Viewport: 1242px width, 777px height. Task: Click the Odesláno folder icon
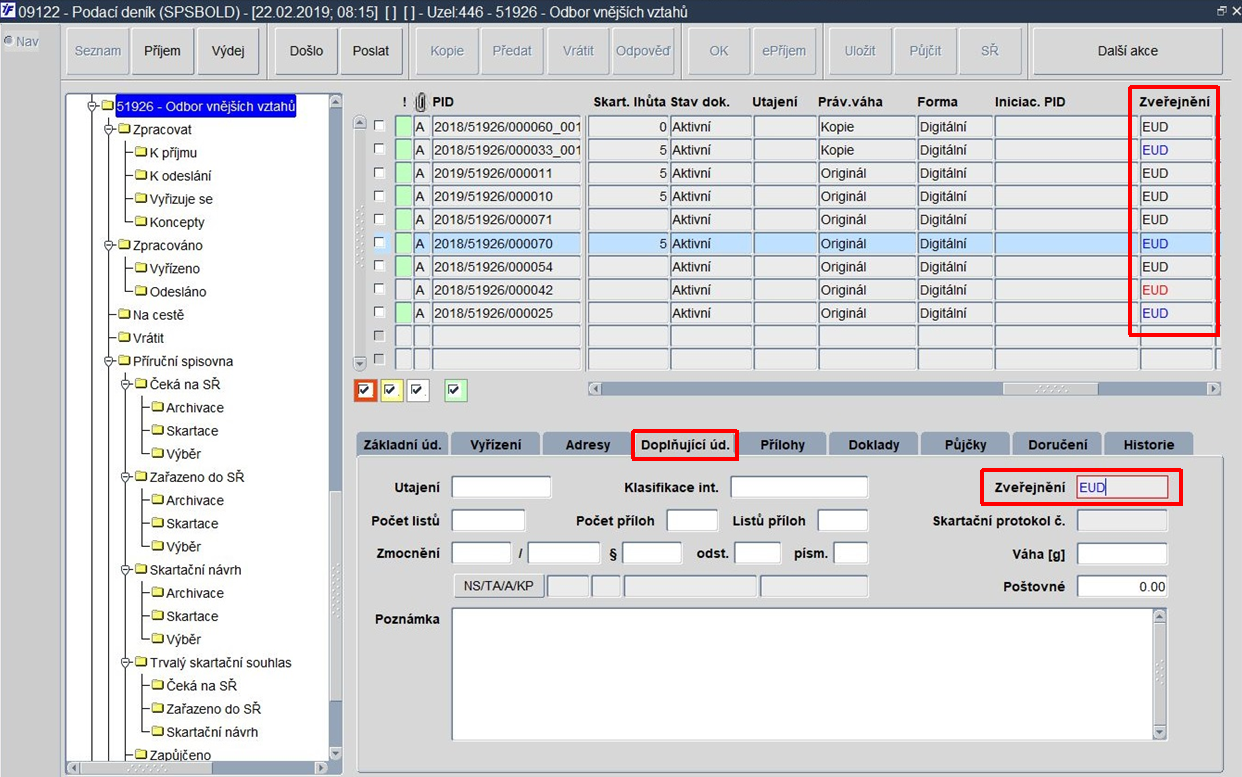coord(141,292)
